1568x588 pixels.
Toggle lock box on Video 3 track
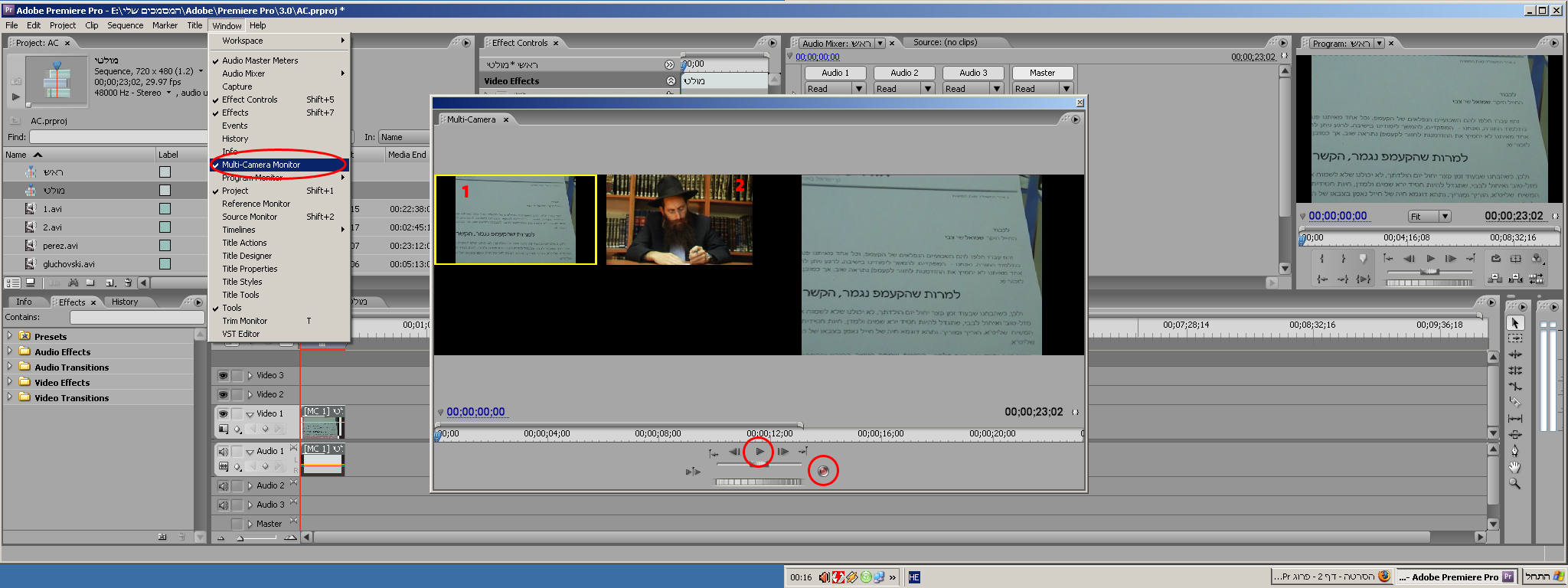tap(237, 375)
